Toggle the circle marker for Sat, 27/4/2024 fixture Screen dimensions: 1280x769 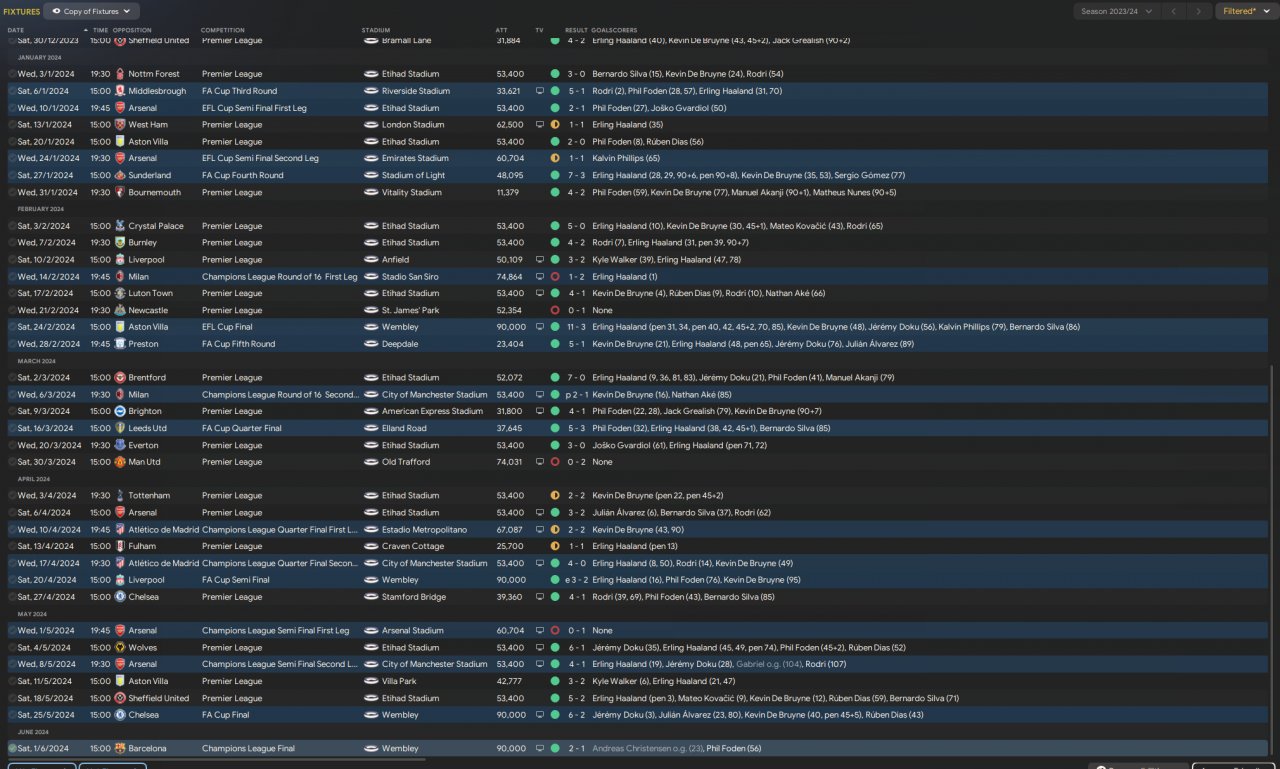point(13,597)
